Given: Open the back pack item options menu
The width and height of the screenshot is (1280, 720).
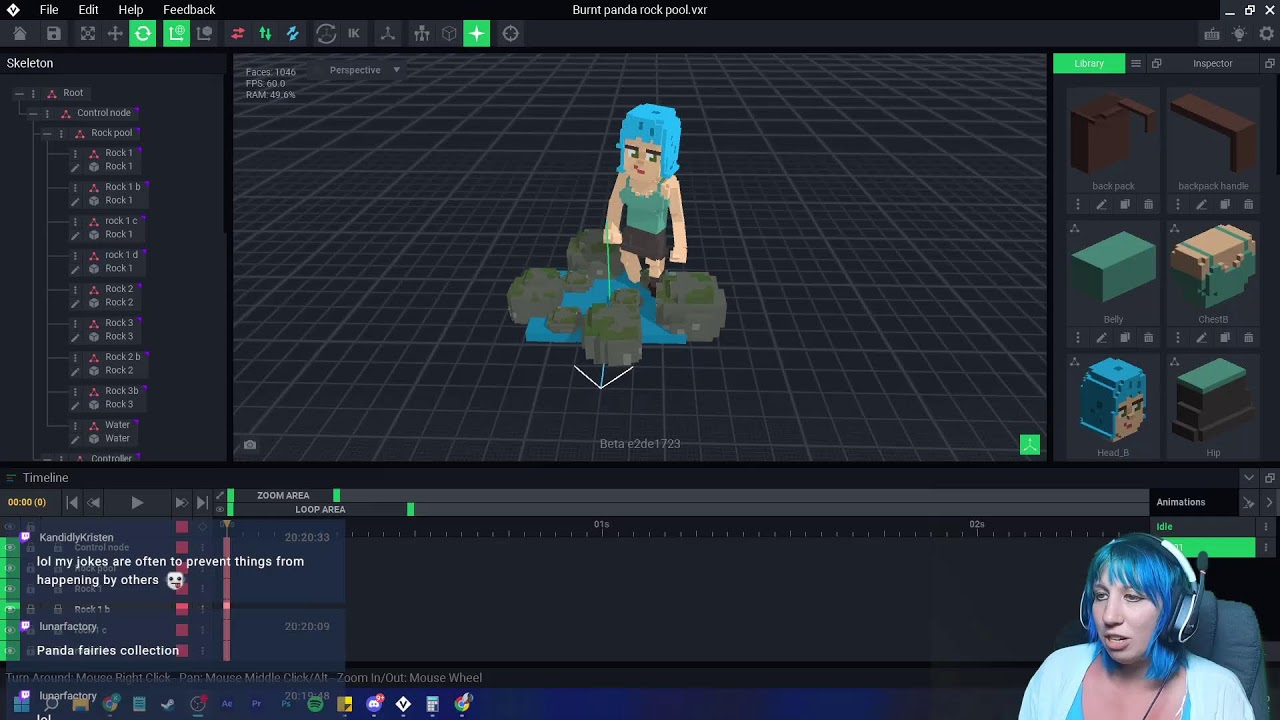Looking at the screenshot, I should click(x=1077, y=205).
